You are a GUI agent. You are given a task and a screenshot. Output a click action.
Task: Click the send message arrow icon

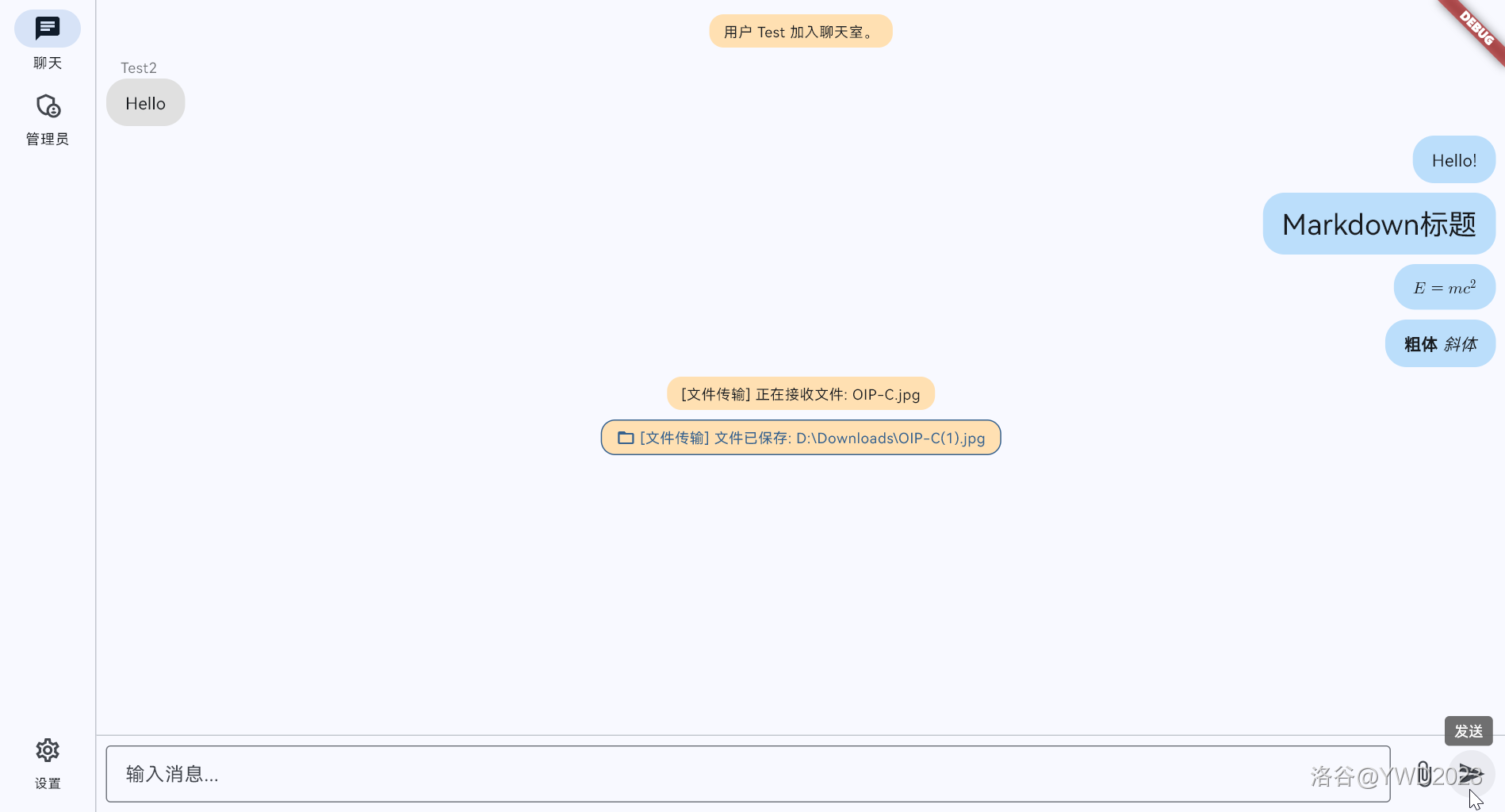[x=1471, y=774]
